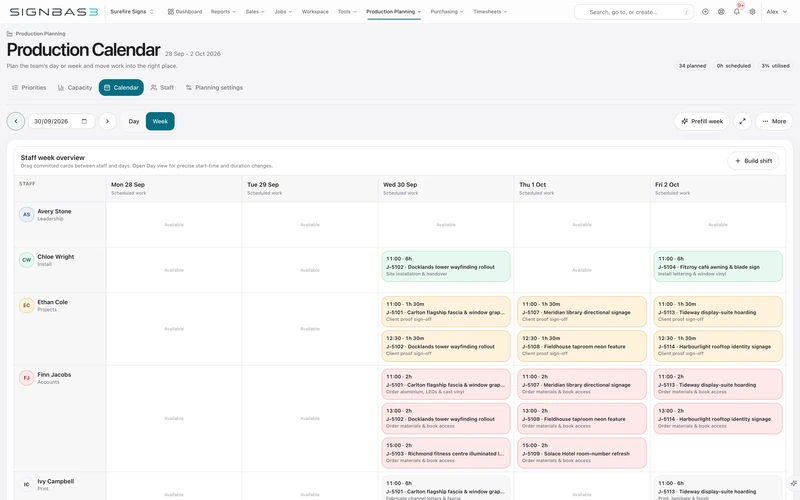The height and width of the screenshot is (500, 800).
Task: Open Ethan's Fri 11:00 J-5113 Tideway card
Action: [718, 312]
